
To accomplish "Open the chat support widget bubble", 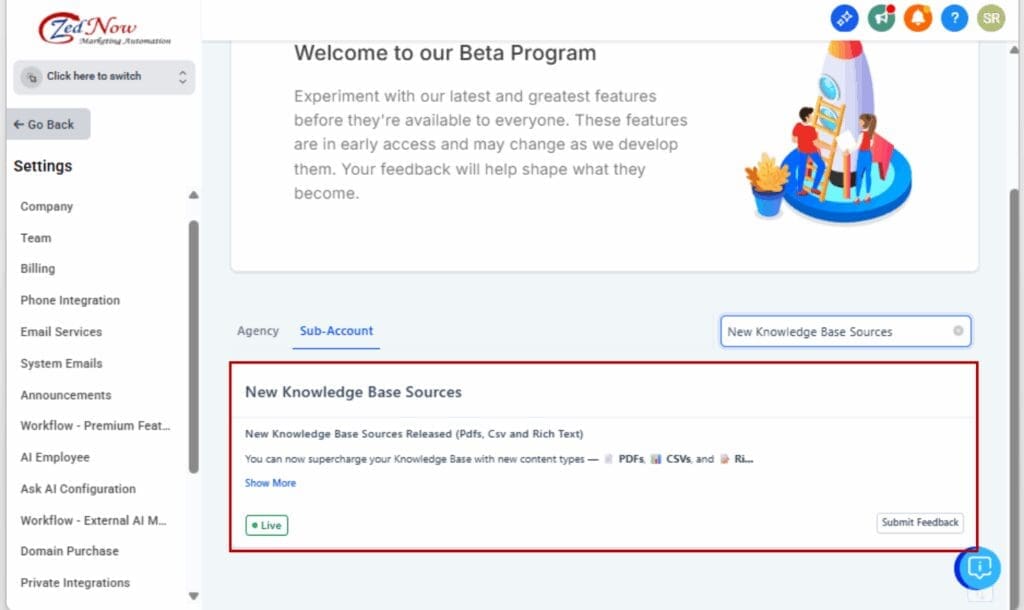I will [x=978, y=568].
